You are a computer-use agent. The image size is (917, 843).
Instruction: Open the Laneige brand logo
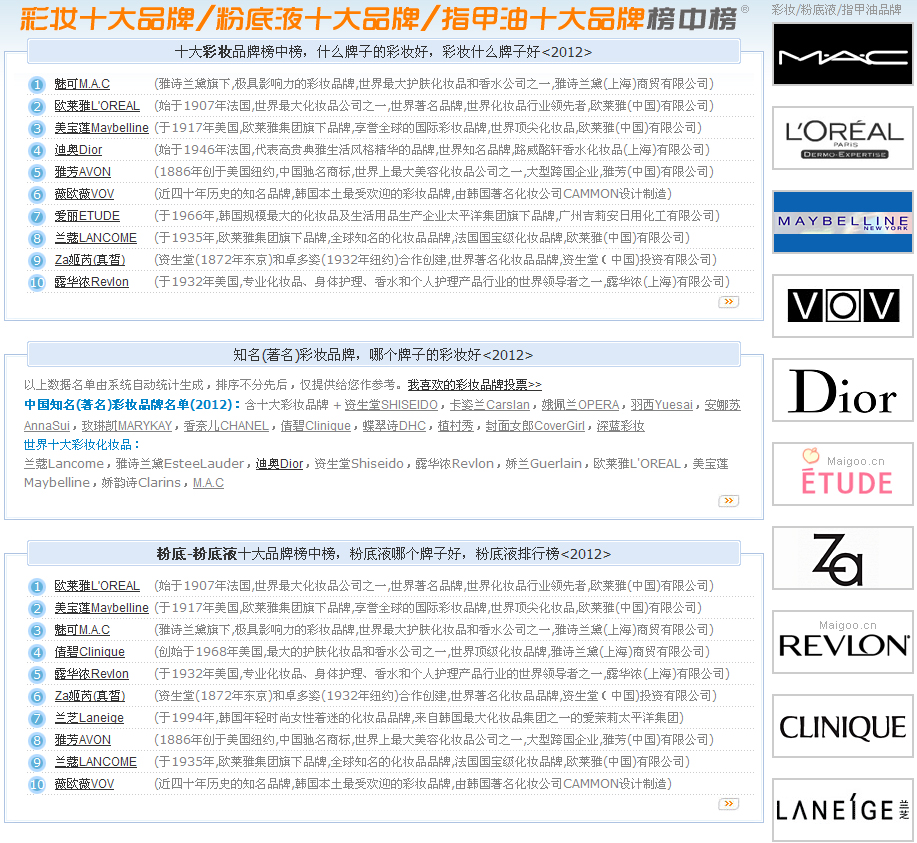click(842, 810)
